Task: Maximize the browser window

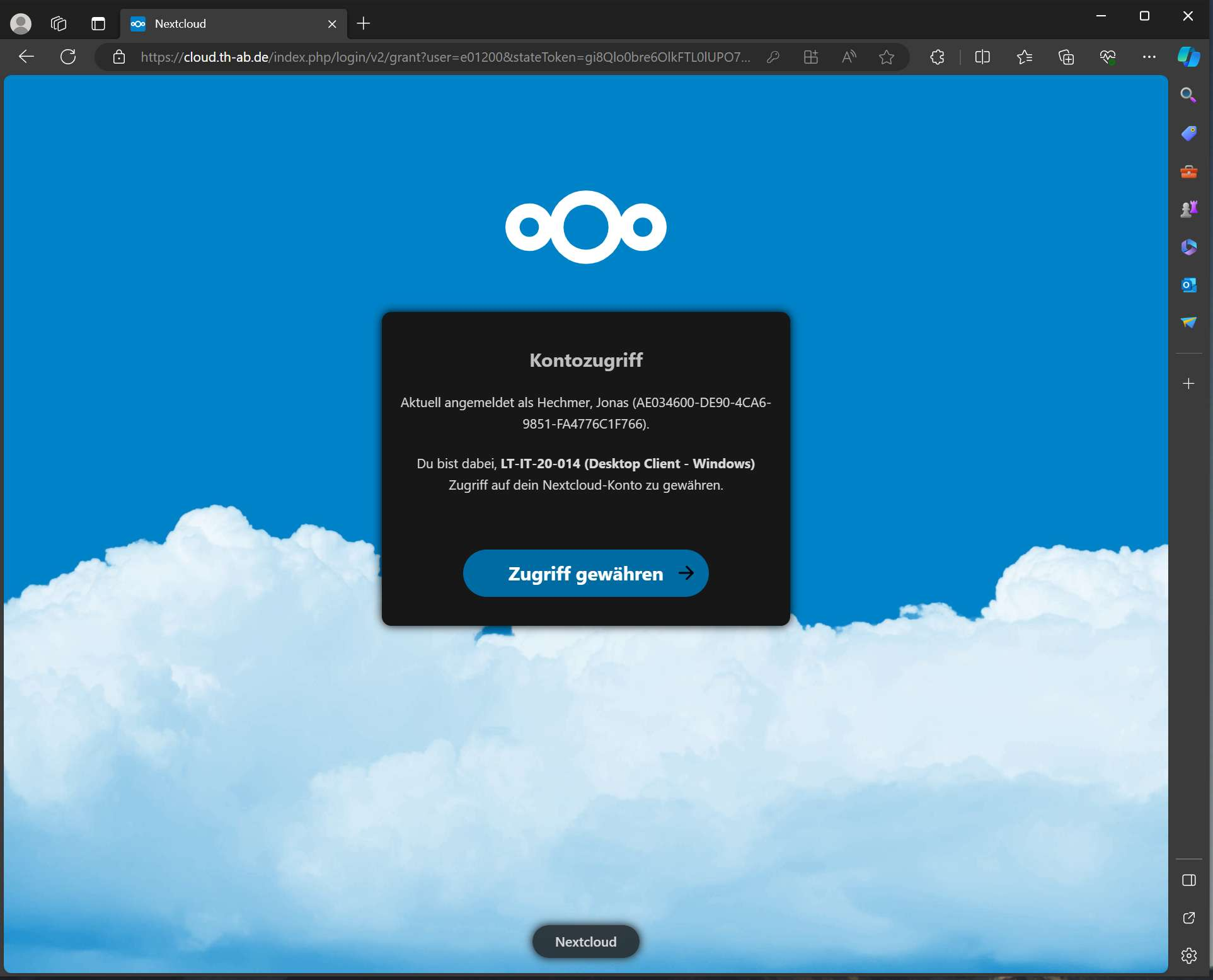Action: [x=1144, y=16]
